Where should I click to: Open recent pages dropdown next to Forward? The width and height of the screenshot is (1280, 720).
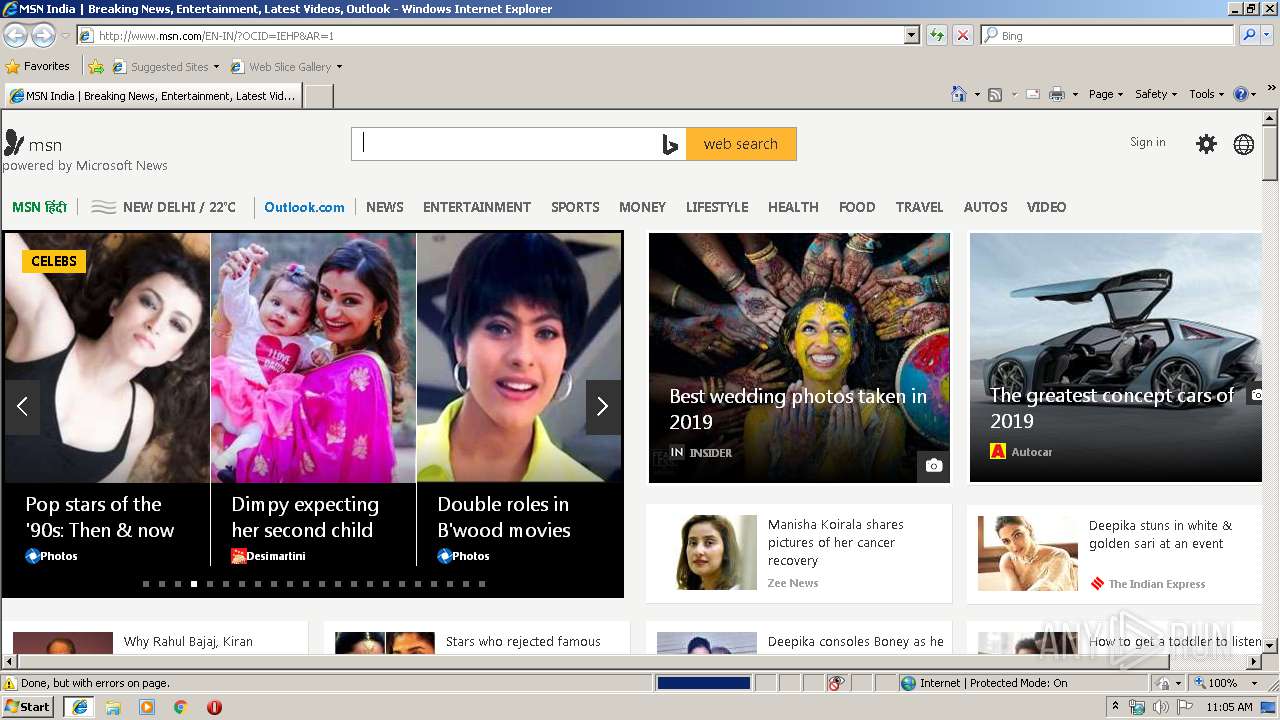click(65, 36)
